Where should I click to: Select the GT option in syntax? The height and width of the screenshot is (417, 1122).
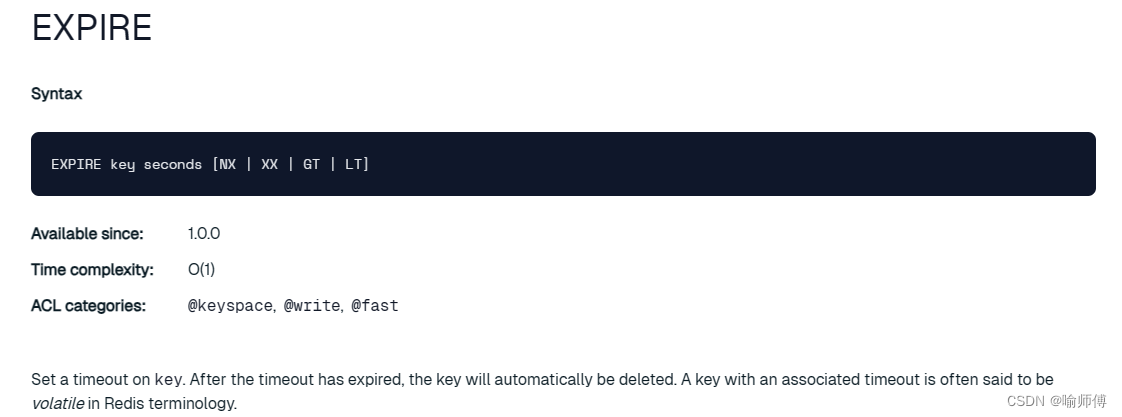click(x=311, y=164)
